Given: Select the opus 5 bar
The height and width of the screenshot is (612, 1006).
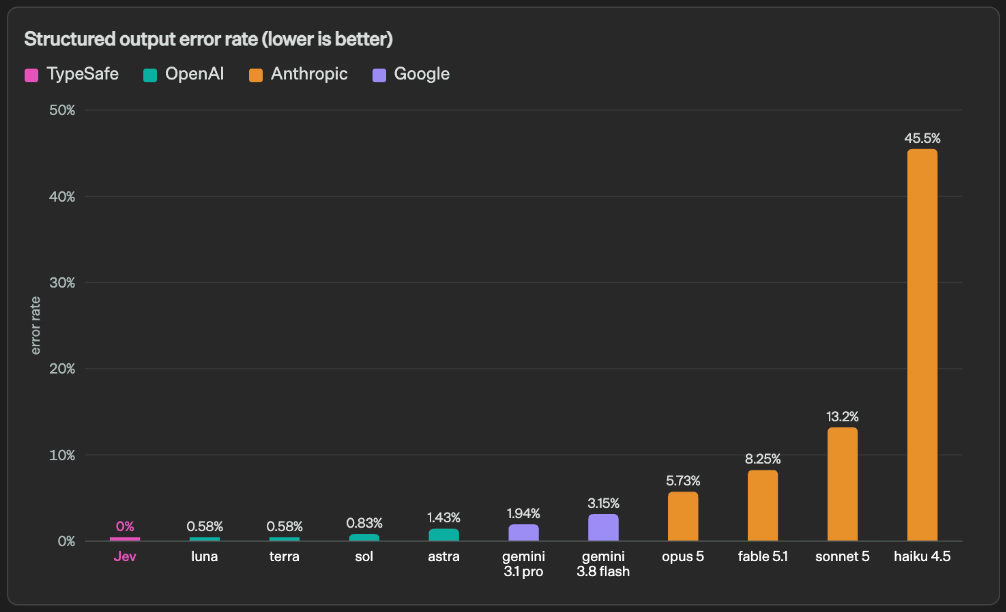Looking at the screenshot, I should (x=683, y=516).
